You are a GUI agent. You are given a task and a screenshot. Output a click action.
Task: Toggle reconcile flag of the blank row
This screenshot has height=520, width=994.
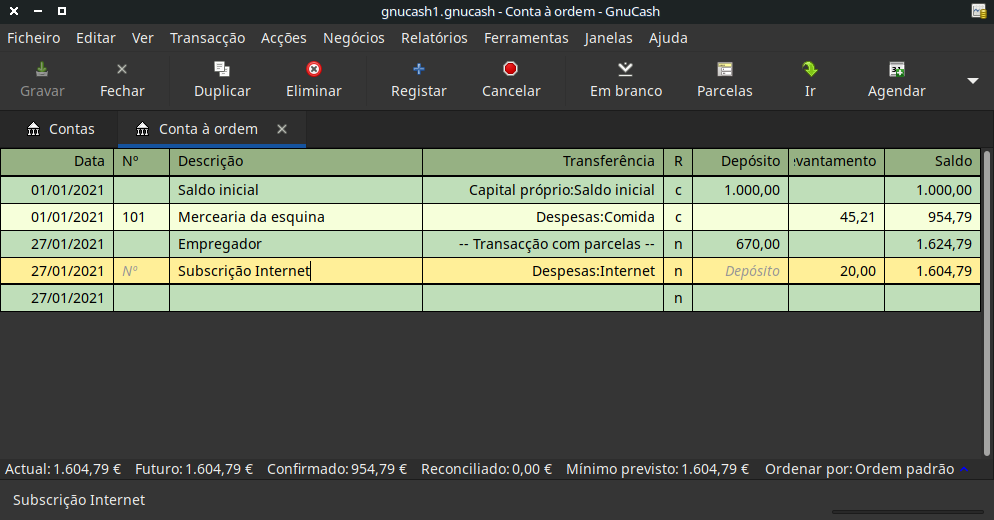(678, 298)
